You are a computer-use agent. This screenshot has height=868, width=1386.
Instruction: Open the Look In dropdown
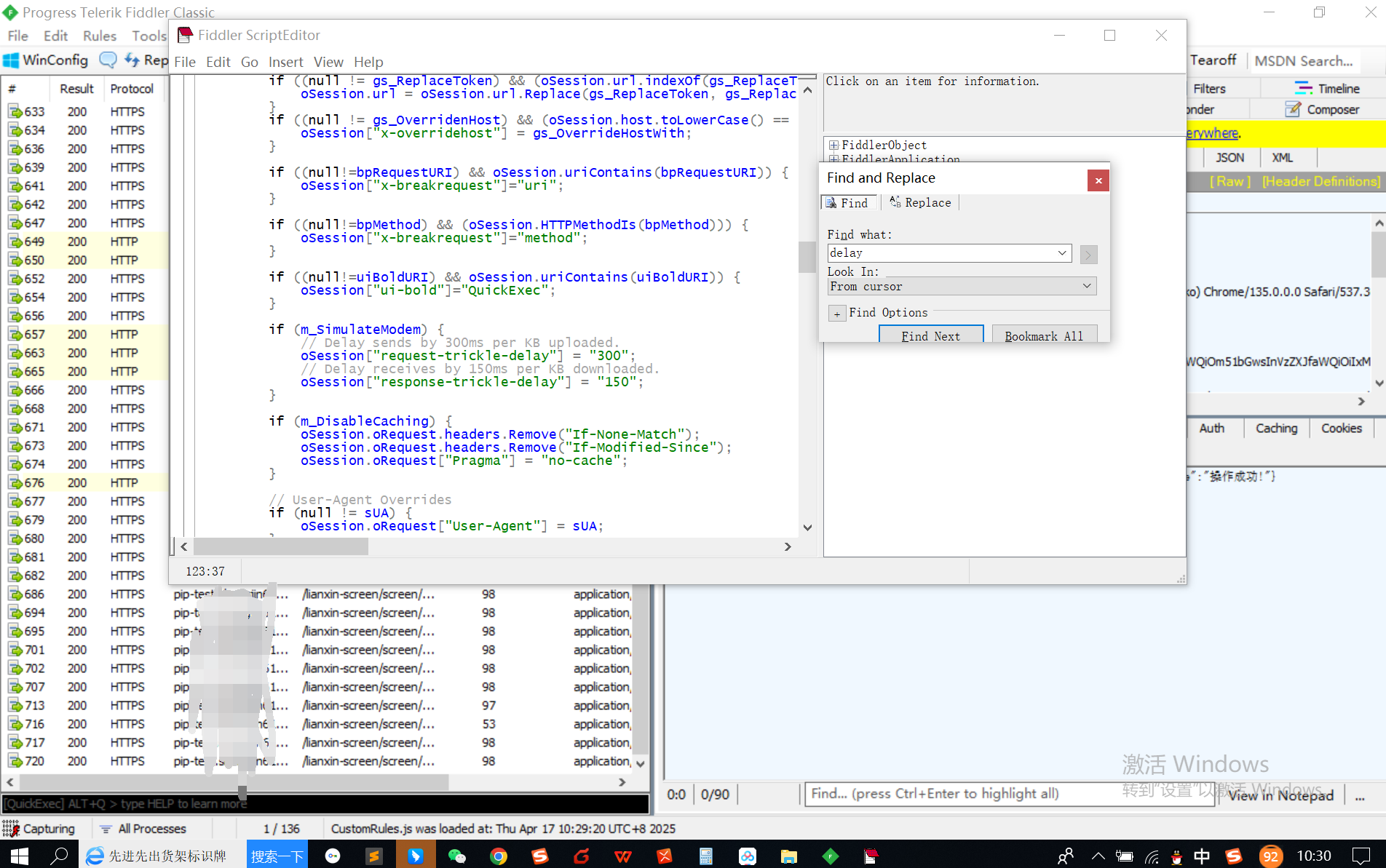click(x=1087, y=286)
